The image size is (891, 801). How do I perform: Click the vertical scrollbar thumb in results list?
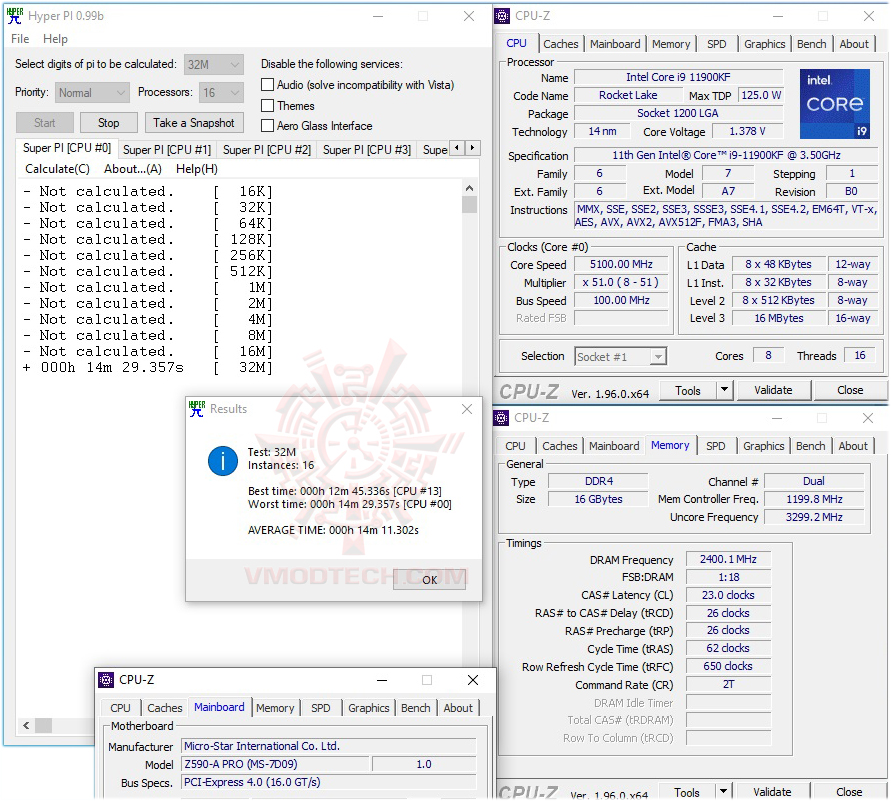[469, 205]
